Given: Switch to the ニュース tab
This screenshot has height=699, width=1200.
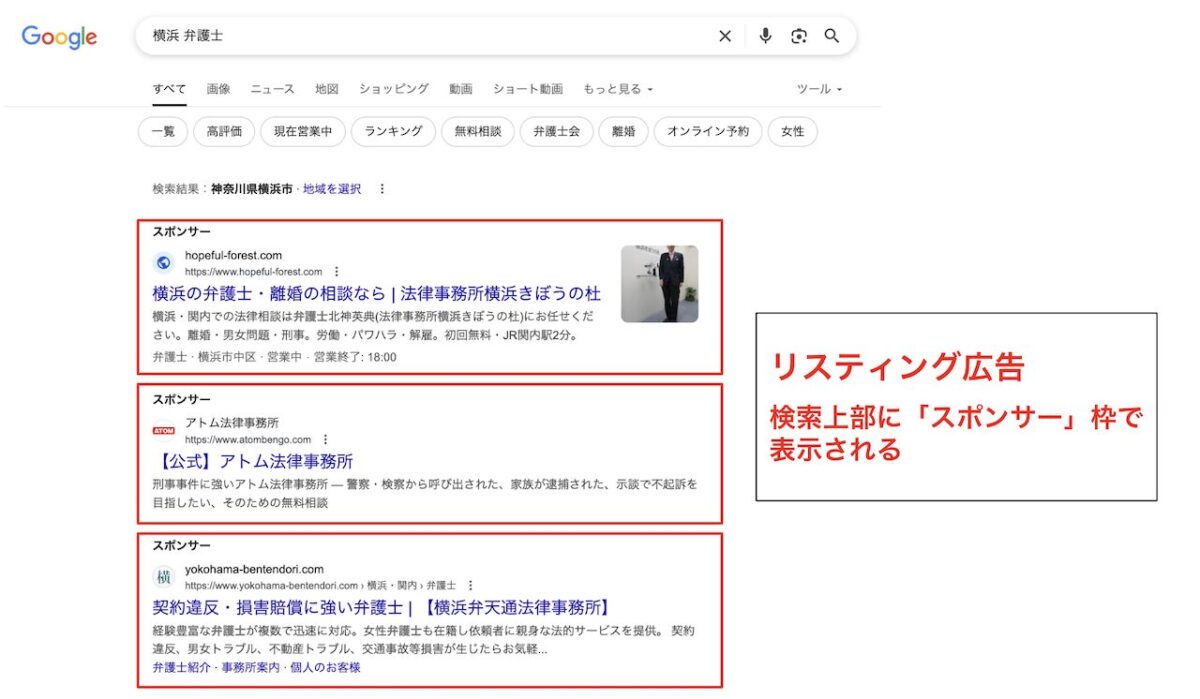Looking at the screenshot, I should pyautogui.click(x=272, y=89).
